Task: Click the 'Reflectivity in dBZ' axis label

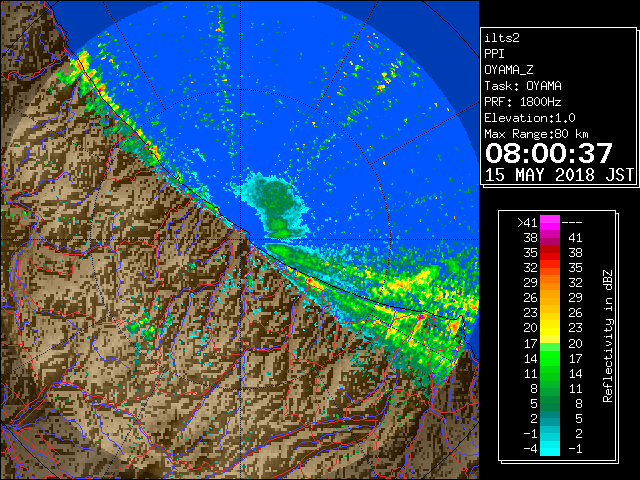Action: (608, 336)
